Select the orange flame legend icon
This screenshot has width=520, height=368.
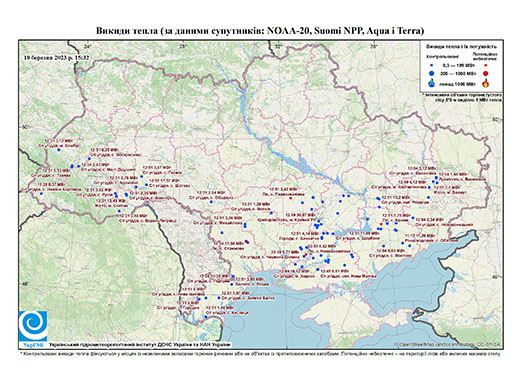(x=485, y=83)
